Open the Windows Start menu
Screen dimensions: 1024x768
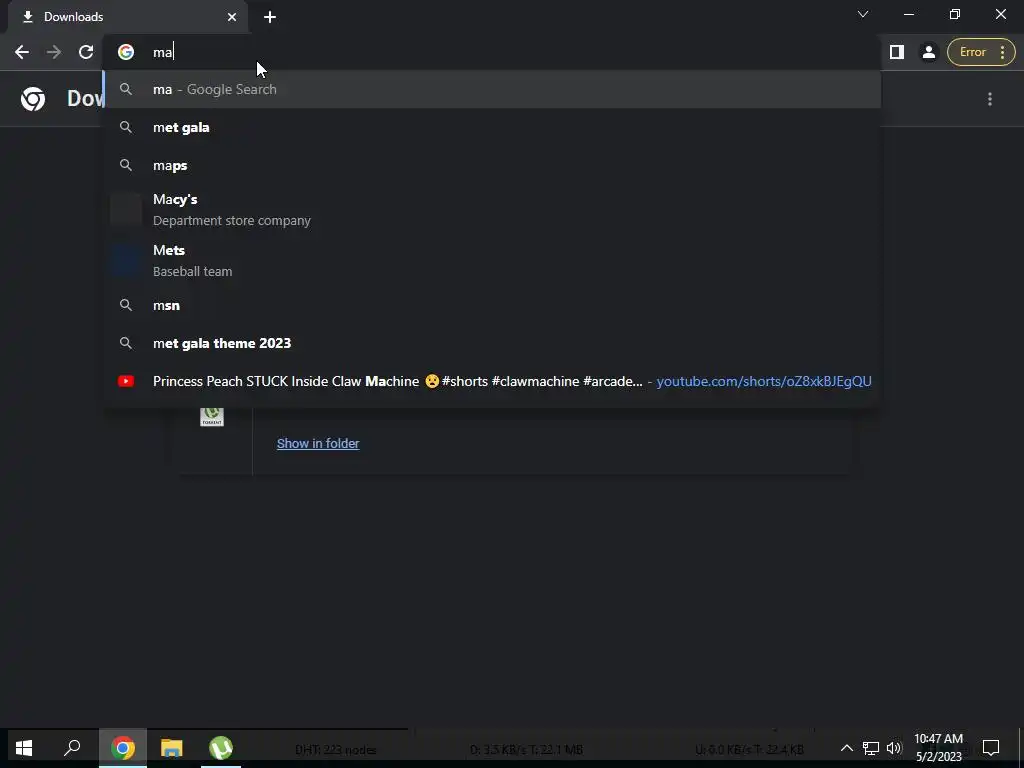tap(24, 748)
